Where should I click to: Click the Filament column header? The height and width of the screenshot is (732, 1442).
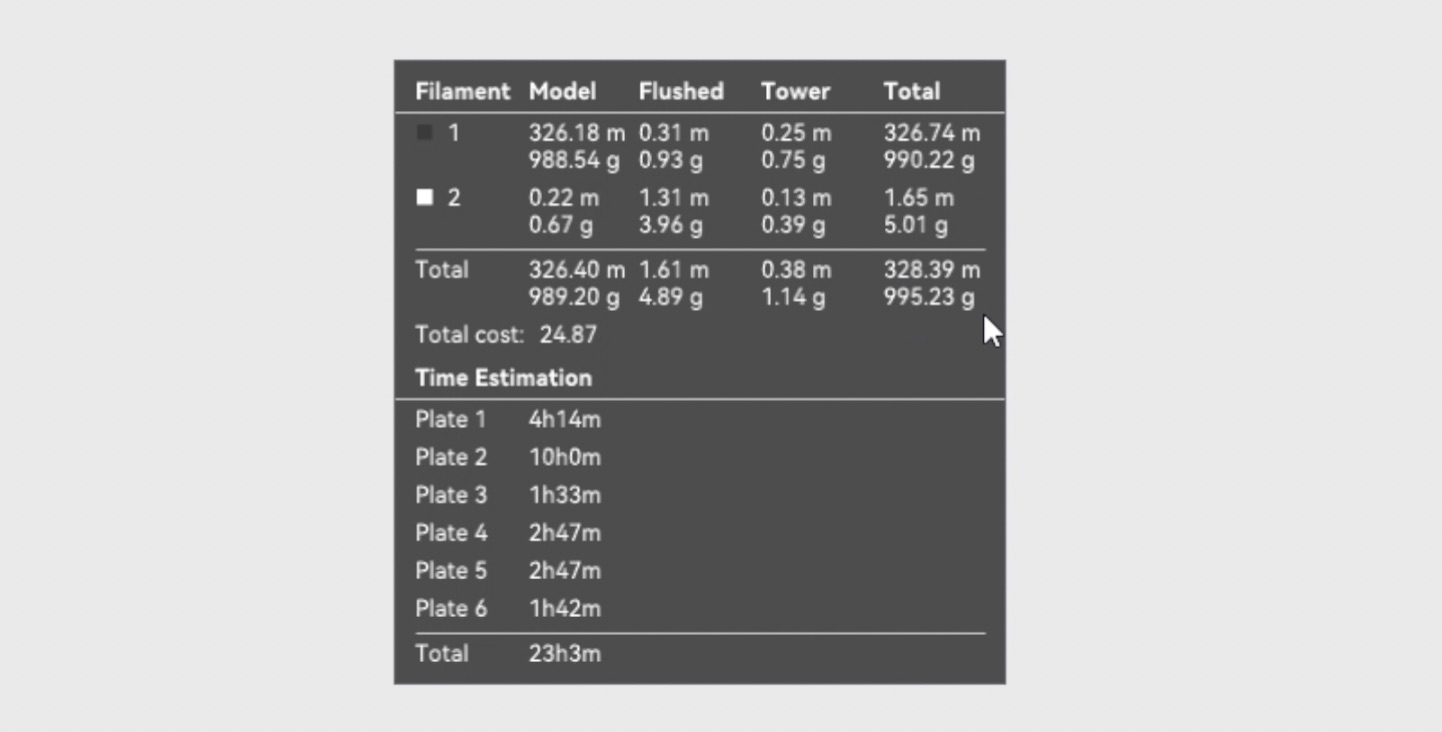pos(462,91)
